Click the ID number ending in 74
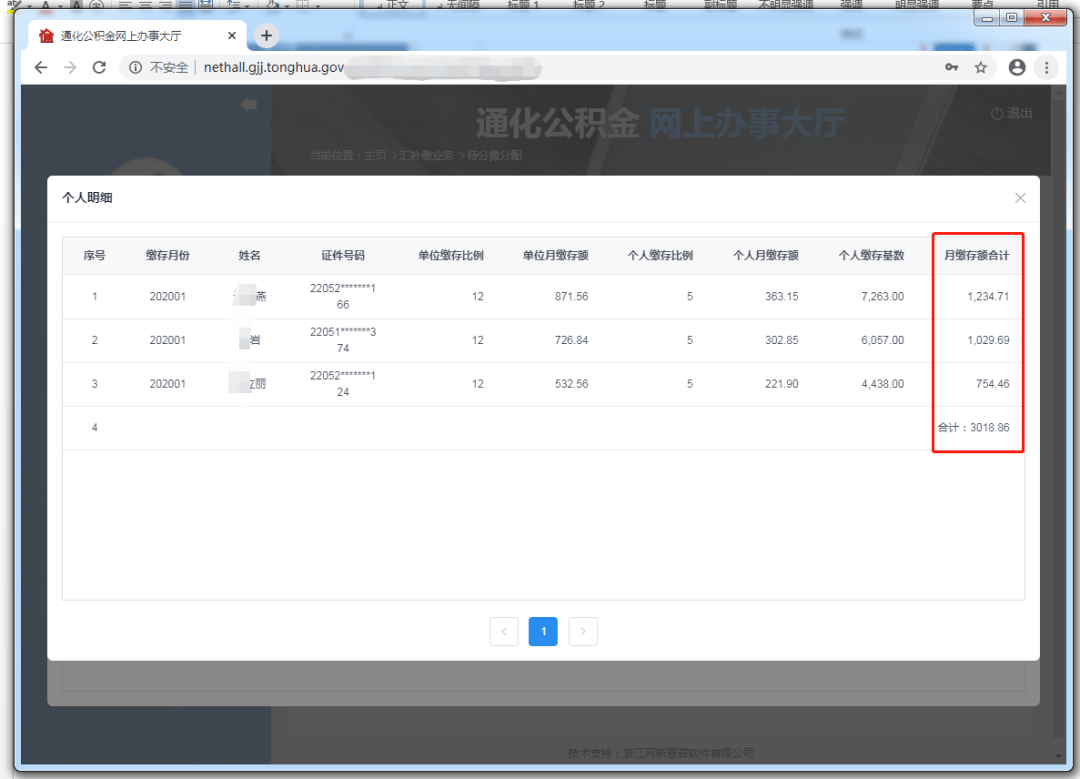This screenshot has width=1080, height=779. click(x=343, y=340)
